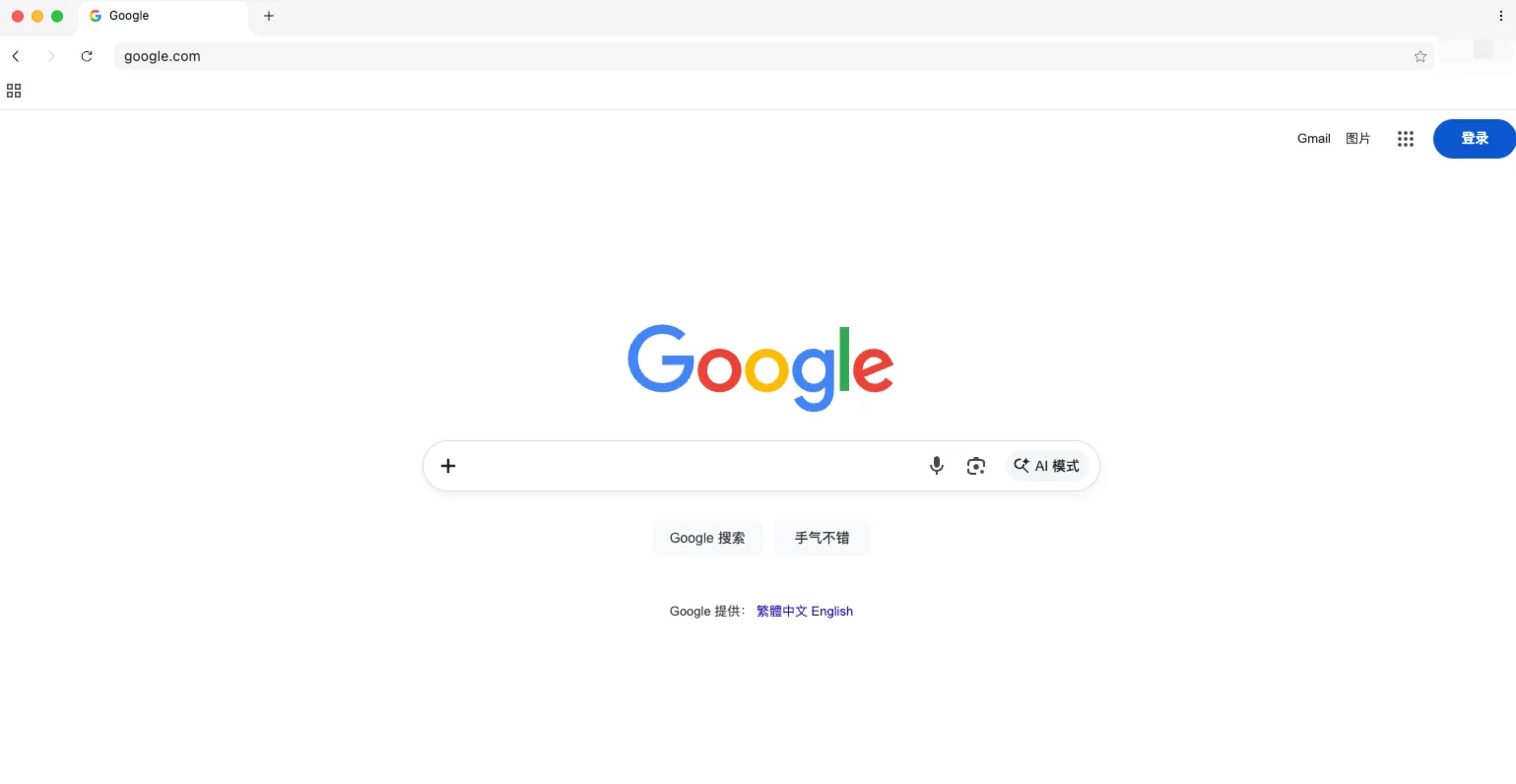The image size is (1516, 784).
Task: Click the voice search microphone icon
Action: pos(936,466)
